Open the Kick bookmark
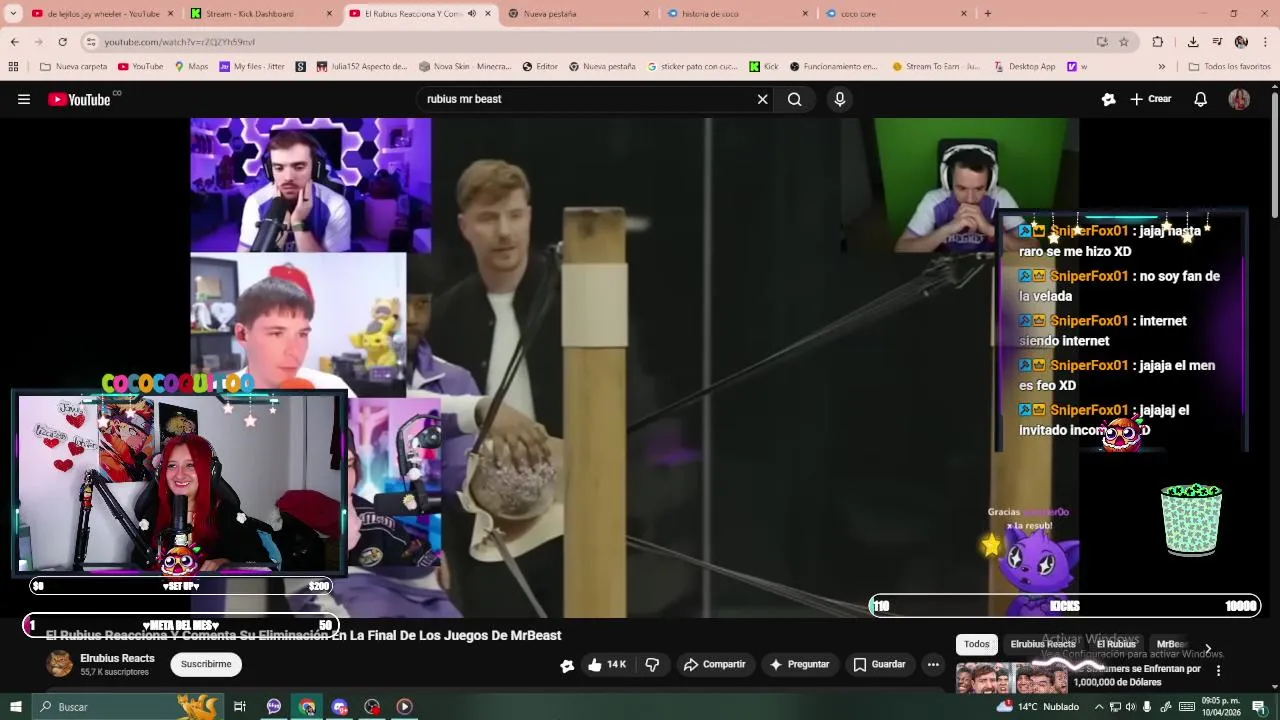Image resolution: width=1280 pixels, height=720 pixels. click(763, 66)
